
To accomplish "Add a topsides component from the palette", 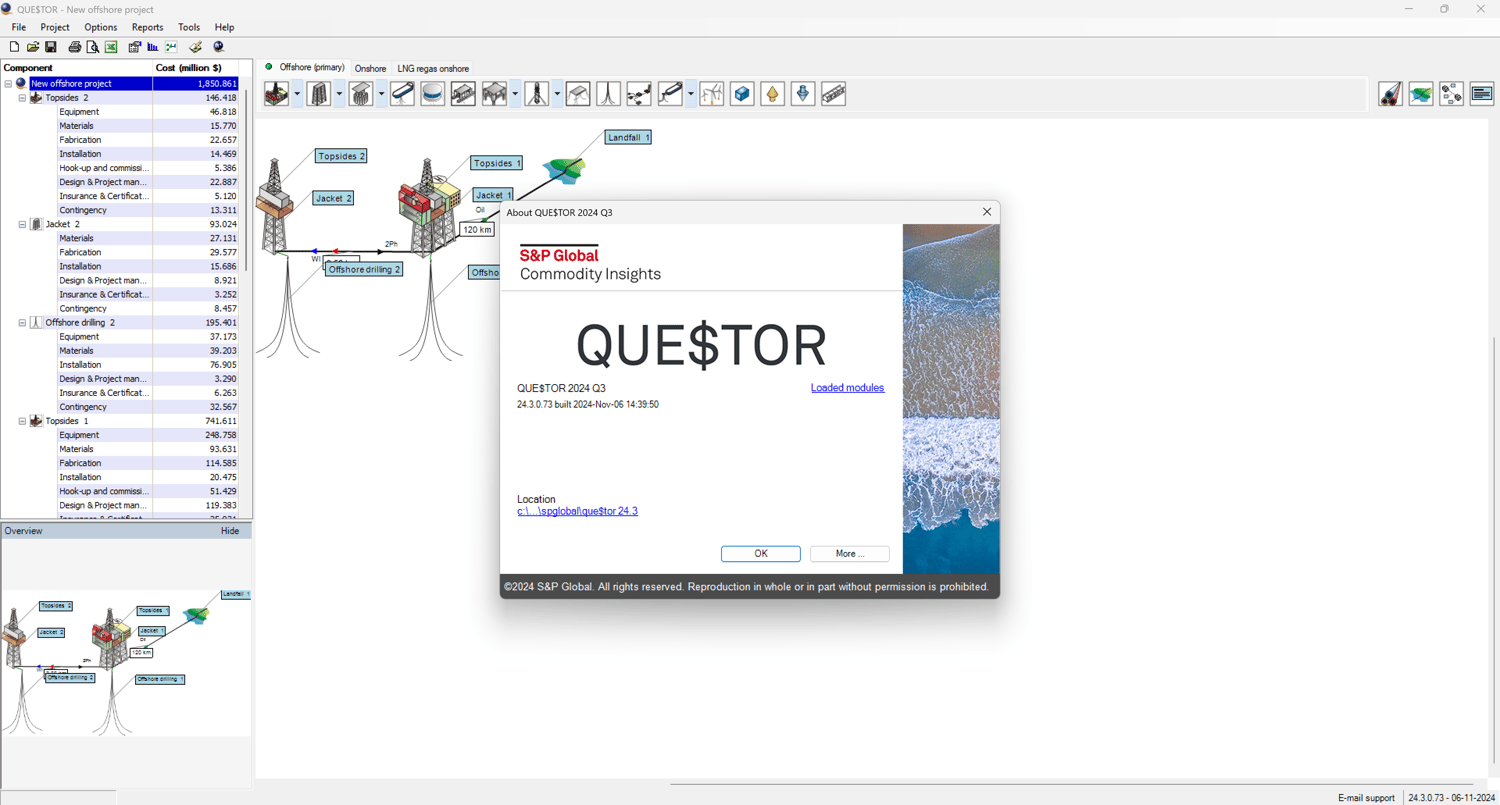I will (x=277, y=94).
